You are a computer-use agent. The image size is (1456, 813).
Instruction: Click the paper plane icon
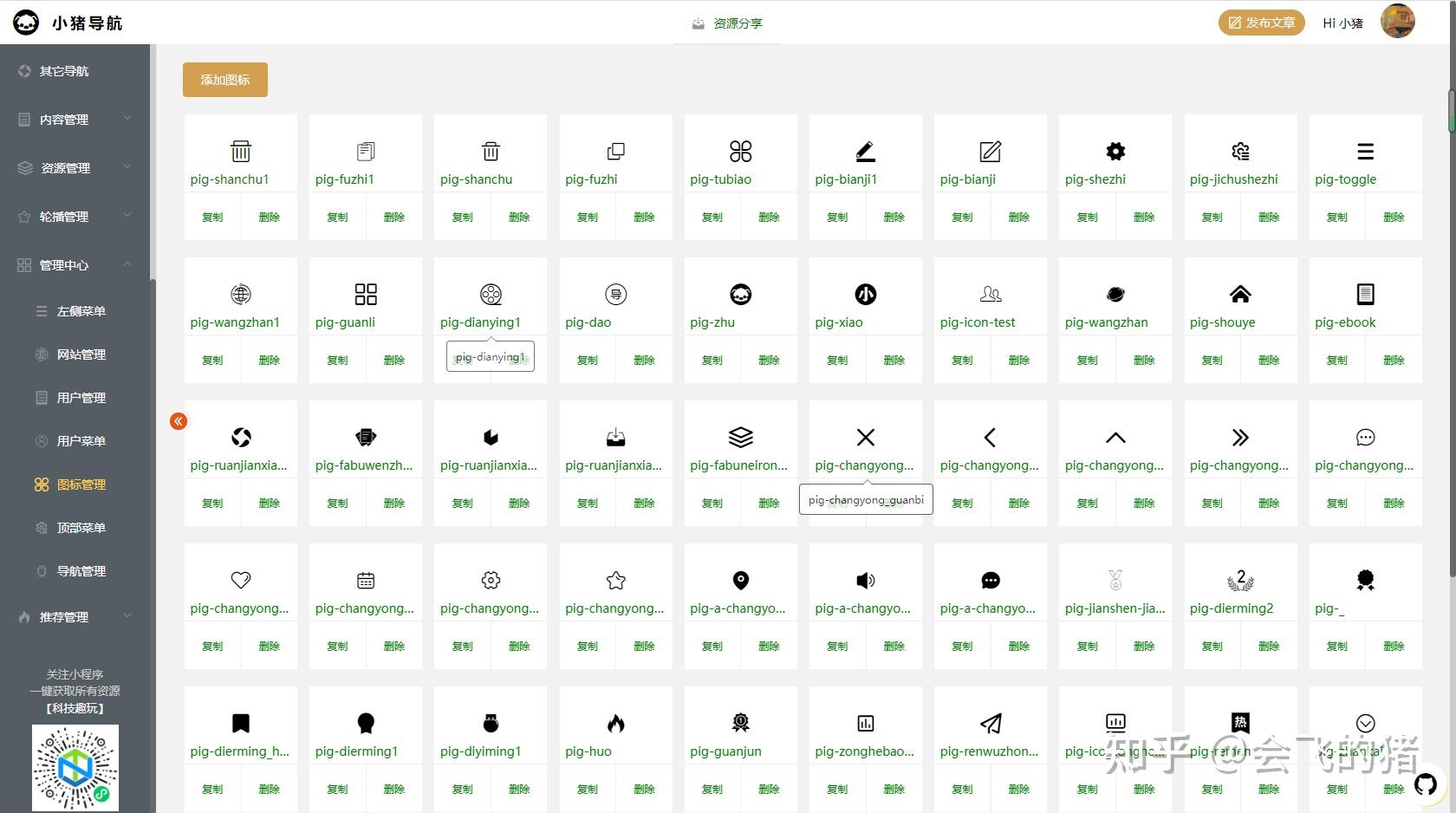click(x=991, y=724)
